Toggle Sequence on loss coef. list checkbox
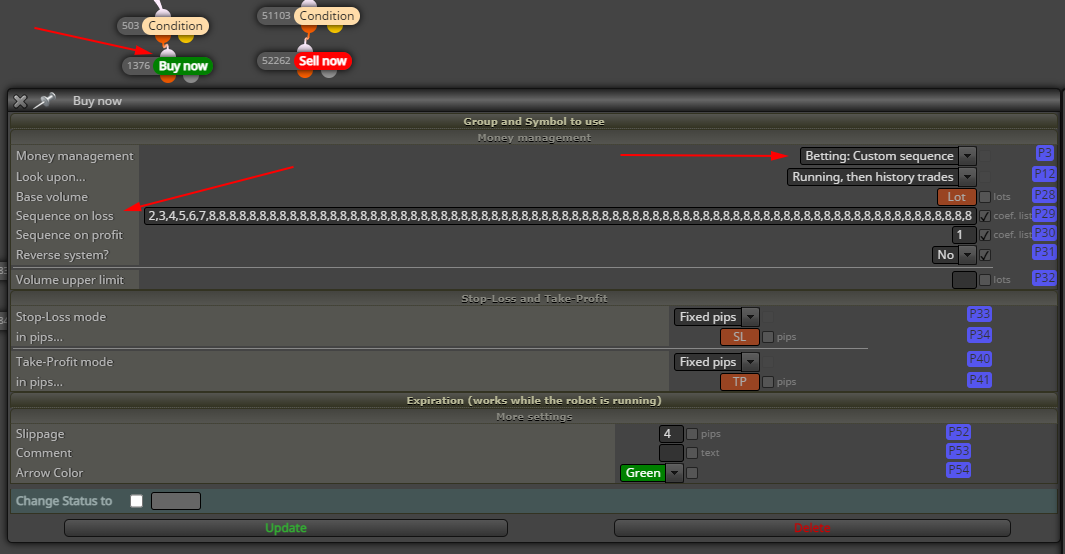This screenshot has height=554, width=1065. [985, 216]
